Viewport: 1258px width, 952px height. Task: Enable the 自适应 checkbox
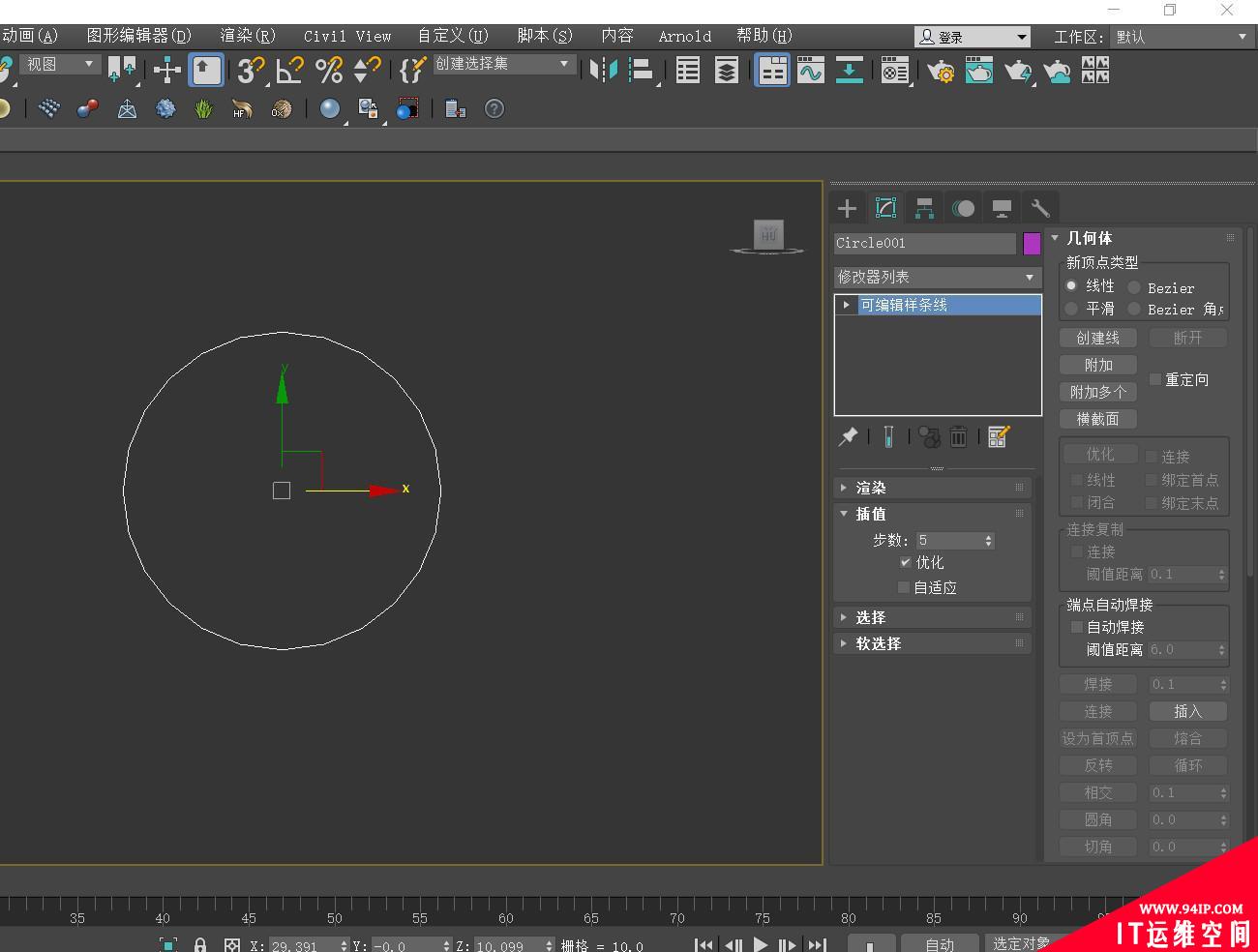coord(904,587)
